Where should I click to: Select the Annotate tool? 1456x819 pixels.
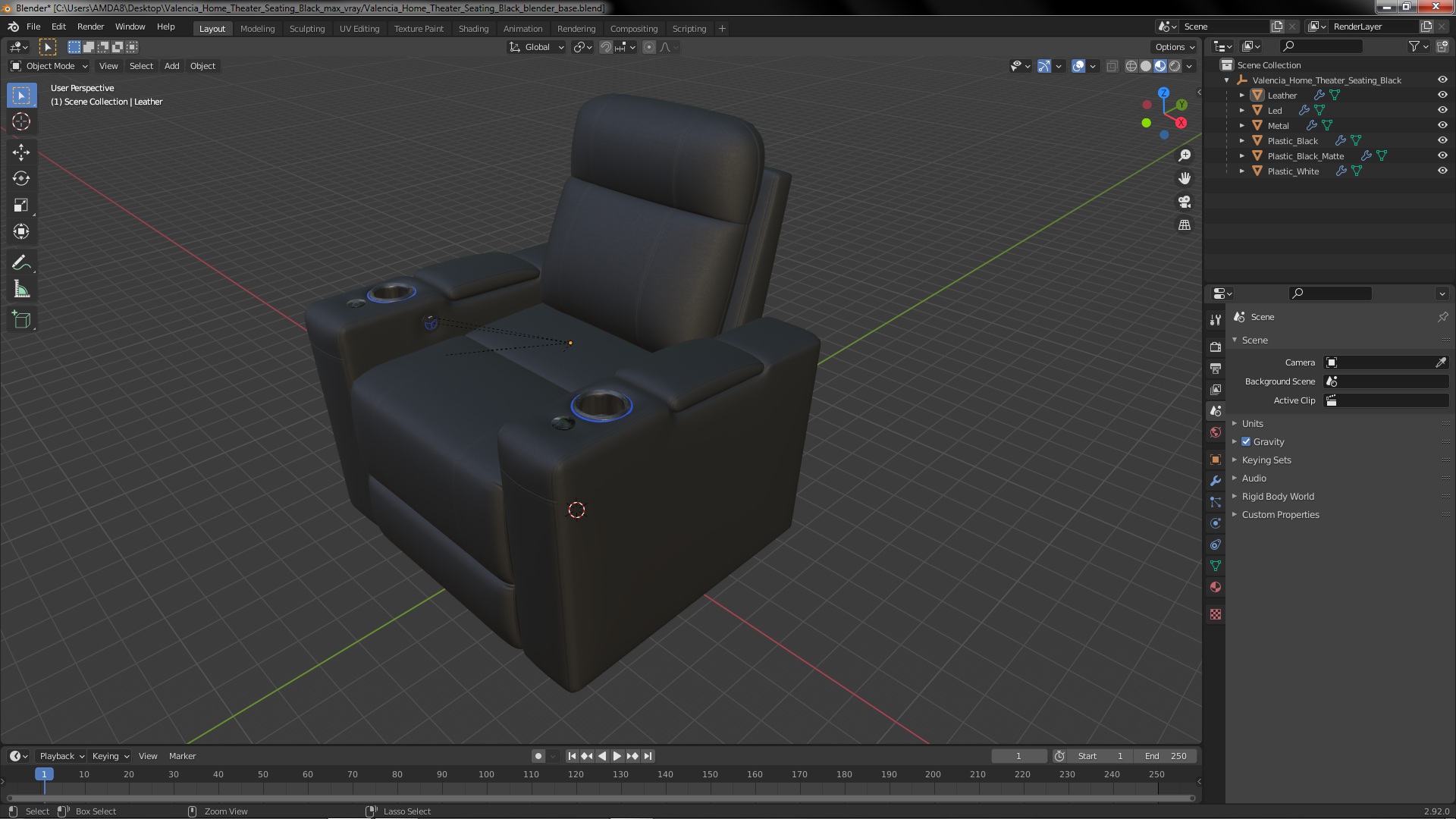point(21,263)
